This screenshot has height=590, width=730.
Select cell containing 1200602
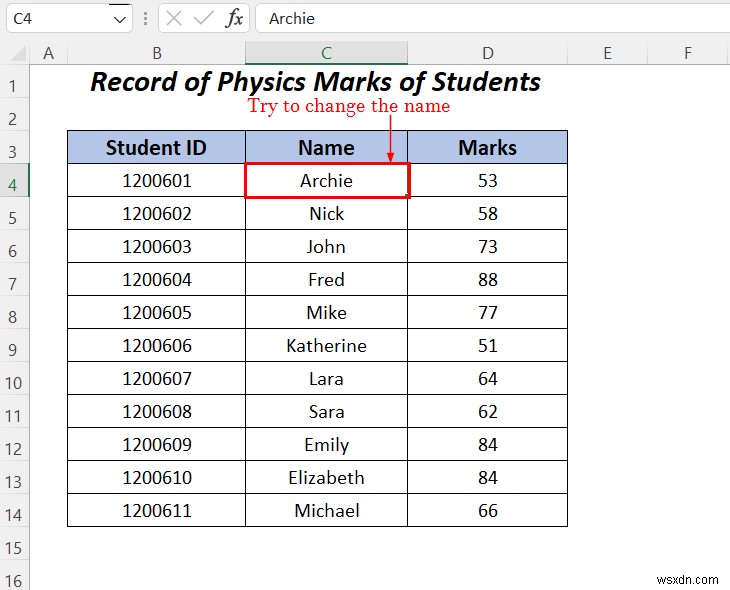tap(156, 213)
